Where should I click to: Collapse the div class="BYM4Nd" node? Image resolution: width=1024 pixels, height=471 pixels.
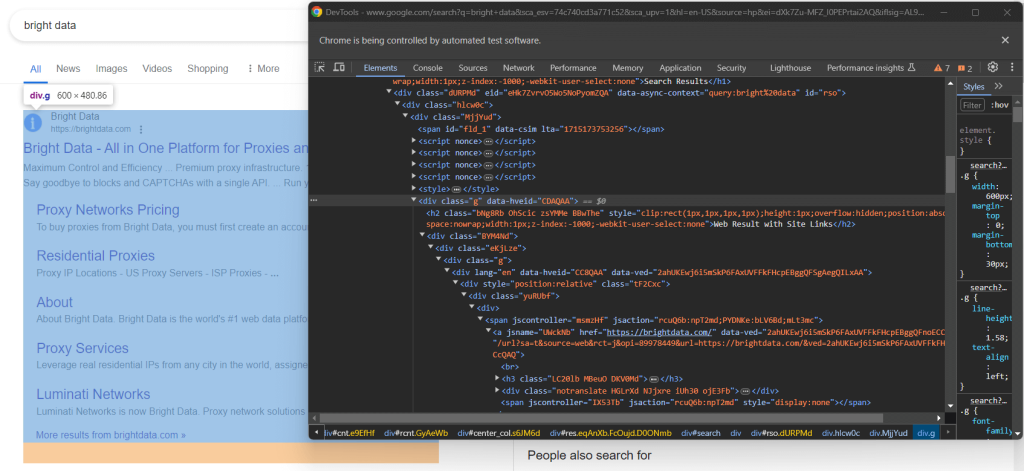422,236
